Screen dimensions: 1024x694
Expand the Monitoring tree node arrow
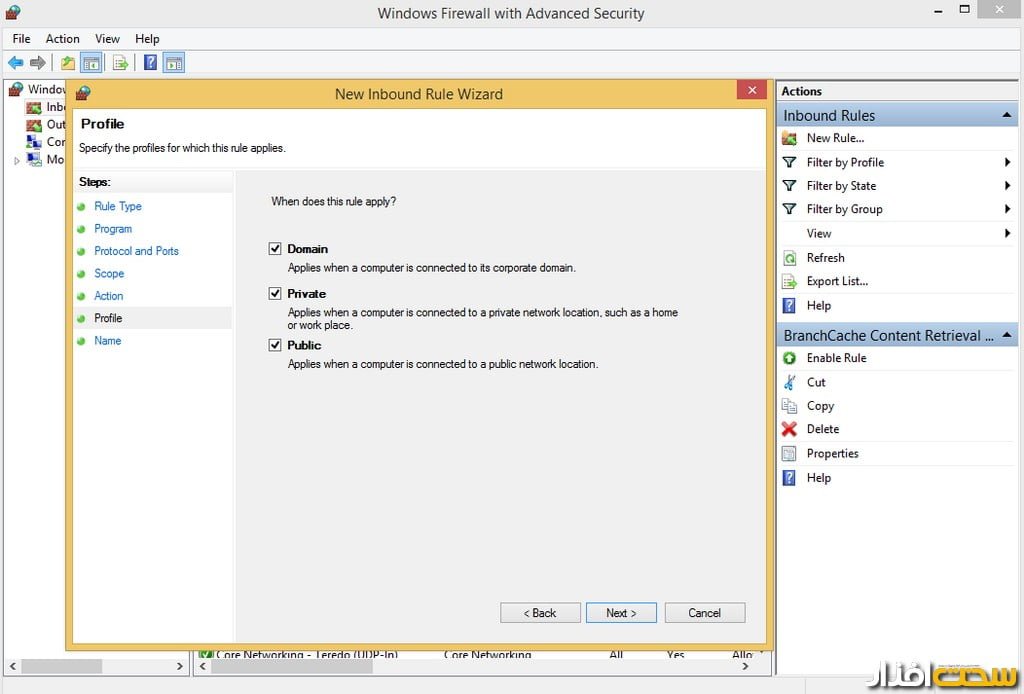(x=16, y=160)
